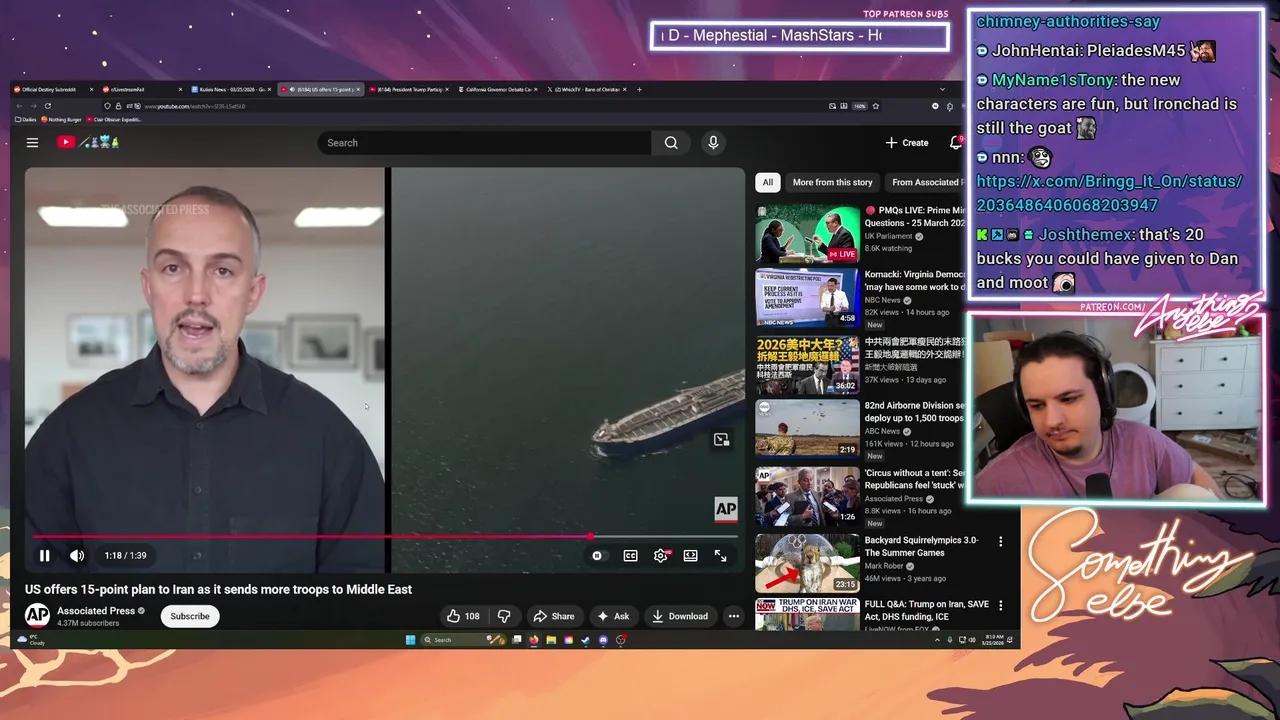Switch to Official Destiny Subreddit tab
The image size is (1280, 720).
click(53, 89)
